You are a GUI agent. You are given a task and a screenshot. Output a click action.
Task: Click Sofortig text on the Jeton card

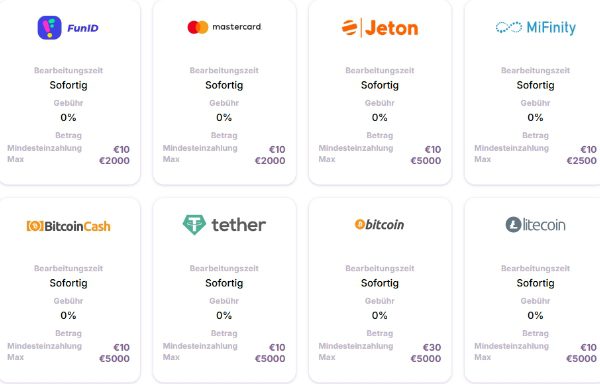tap(380, 85)
